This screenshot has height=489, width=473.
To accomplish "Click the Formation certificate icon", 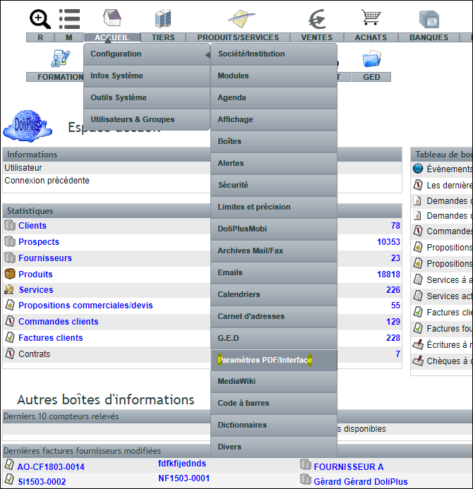I will 60,58.
